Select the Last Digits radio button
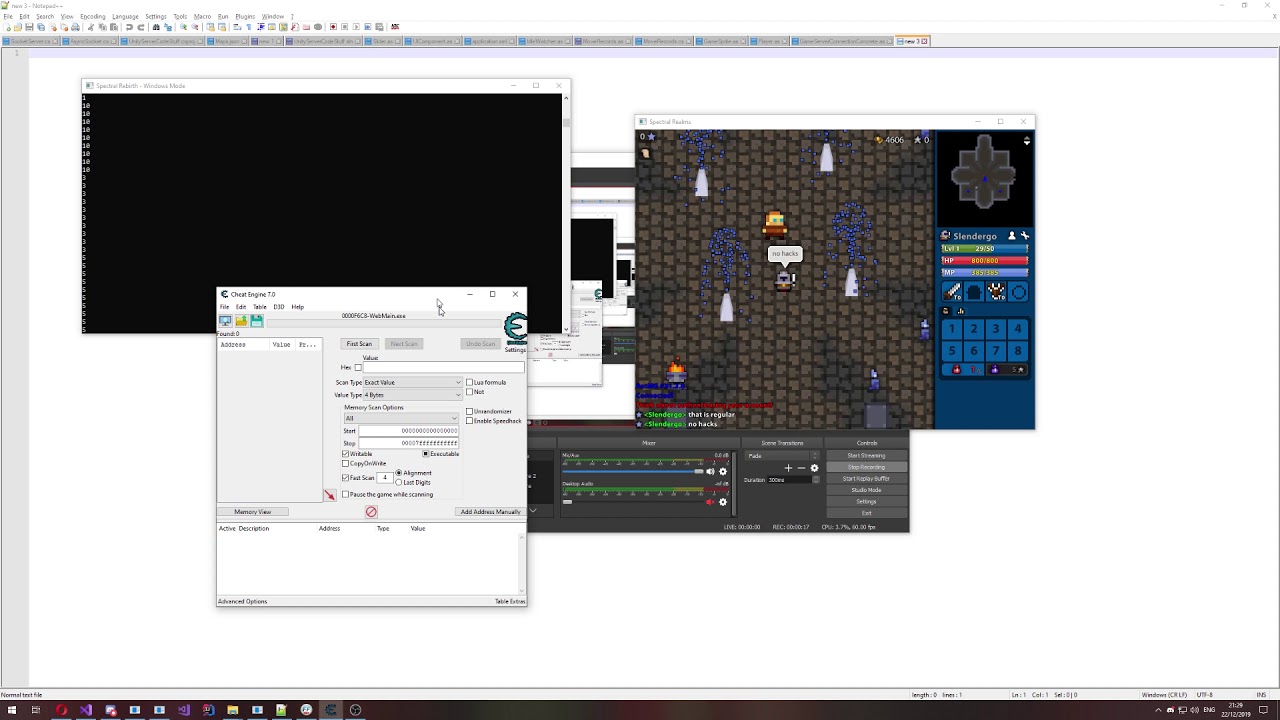The width and height of the screenshot is (1280, 720). tap(398, 482)
